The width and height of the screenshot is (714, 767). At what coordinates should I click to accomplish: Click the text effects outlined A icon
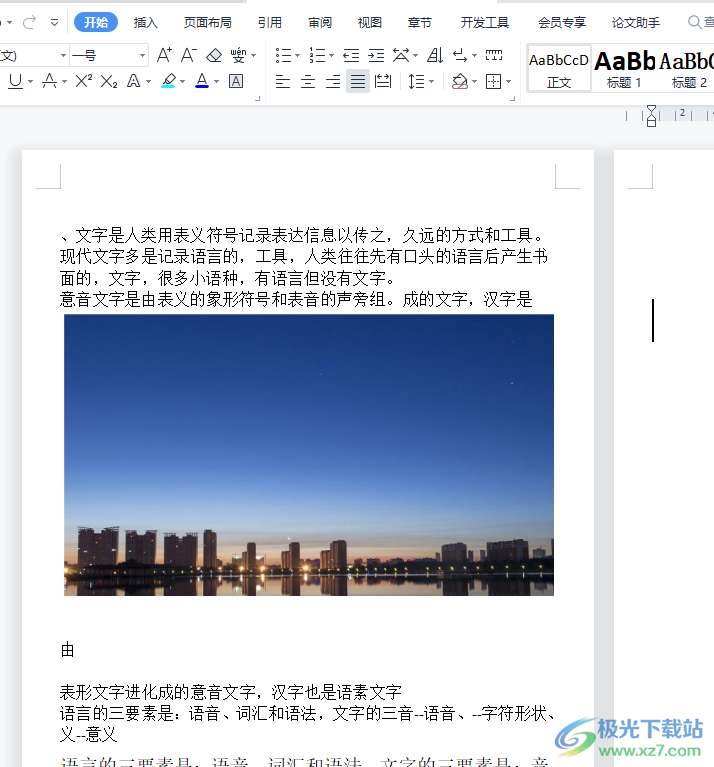[134, 81]
